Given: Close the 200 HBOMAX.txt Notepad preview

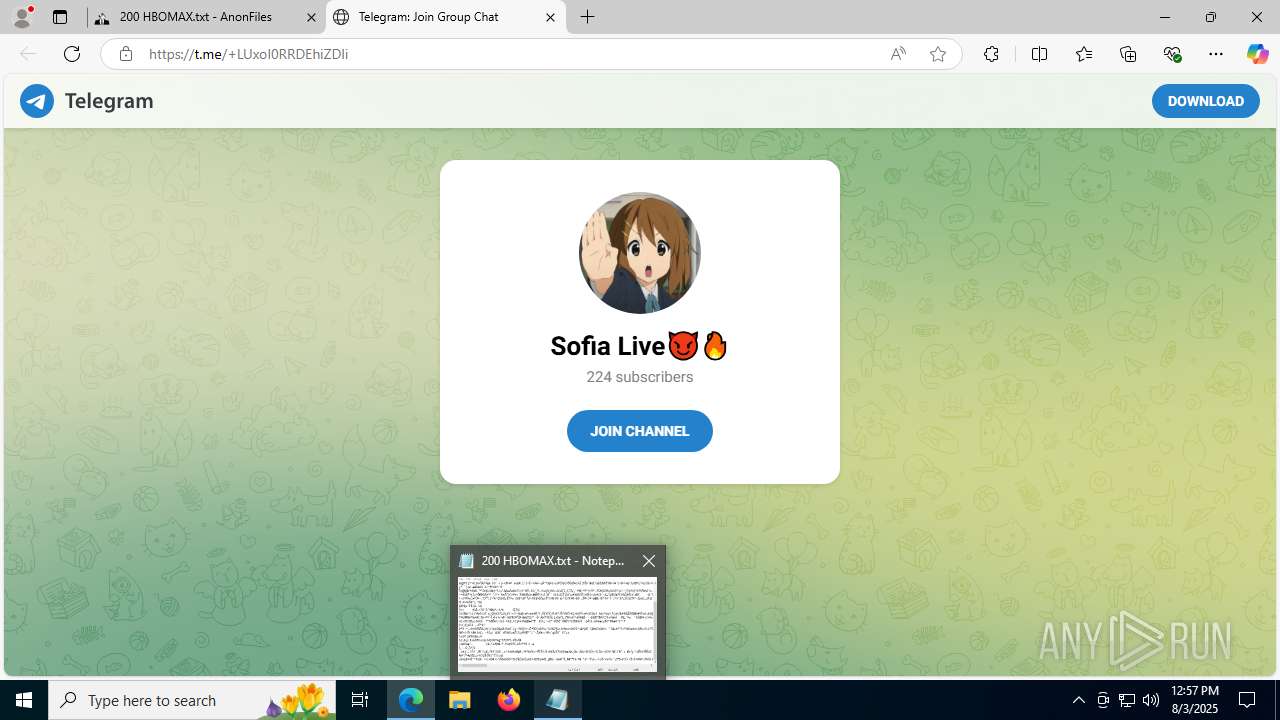Looking at the screenshot, I should 649,561.
